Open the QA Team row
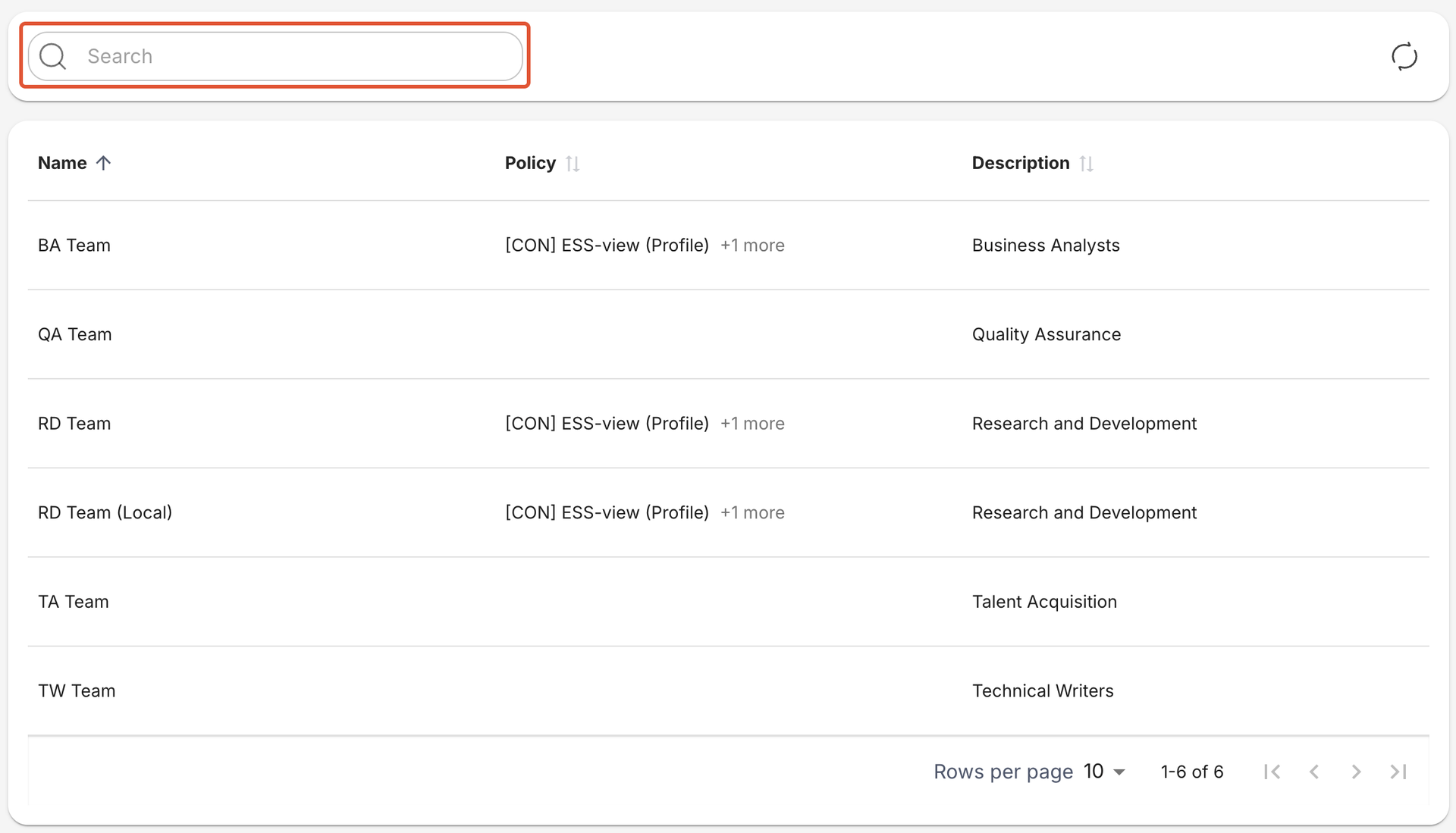Viewport: 1456px width, 833px height. pos(75,334)
